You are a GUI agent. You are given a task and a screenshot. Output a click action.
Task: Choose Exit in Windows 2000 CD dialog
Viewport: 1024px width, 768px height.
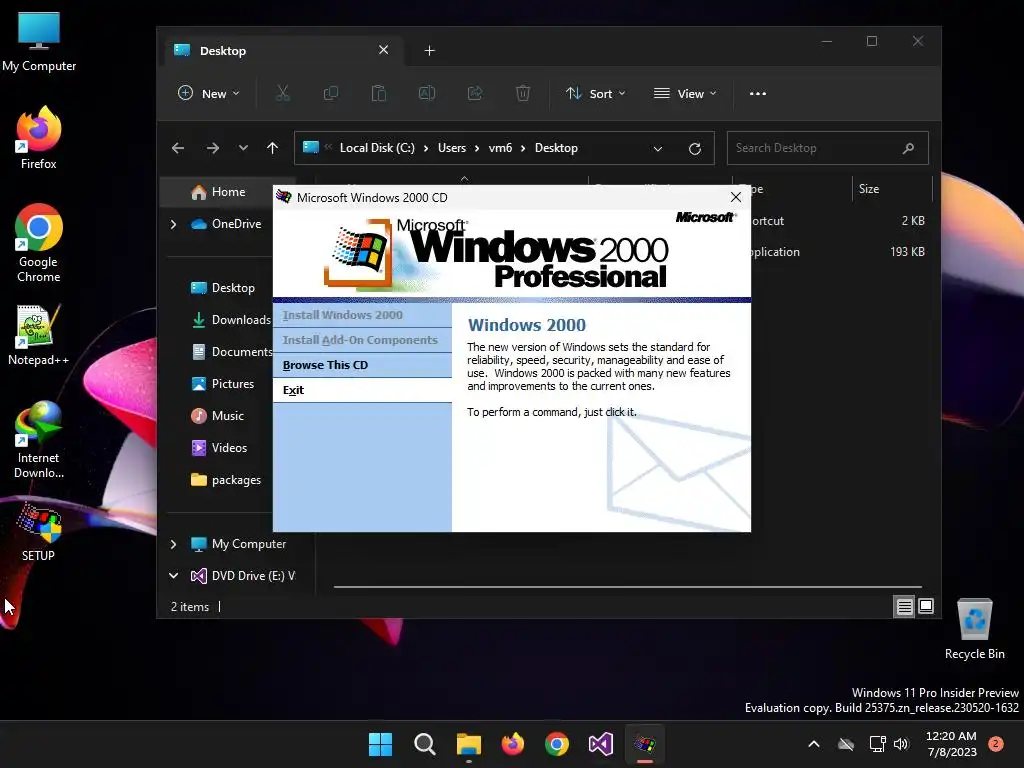pyautogui.click(x=362, y=390)
